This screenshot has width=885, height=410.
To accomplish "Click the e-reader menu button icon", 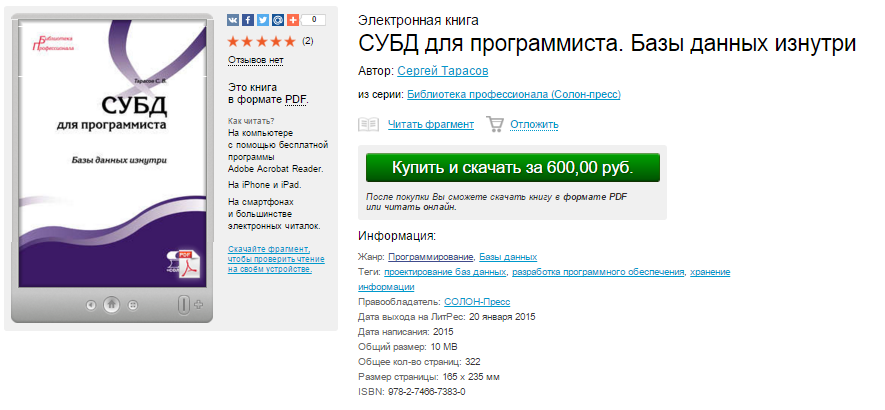I will [133, 305].
